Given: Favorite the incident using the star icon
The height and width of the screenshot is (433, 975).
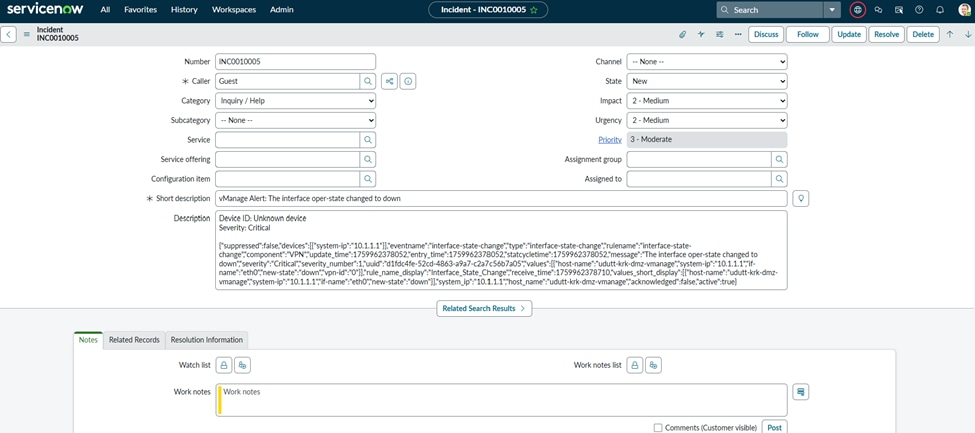Looking at the screenshot, I should point(534,10).
